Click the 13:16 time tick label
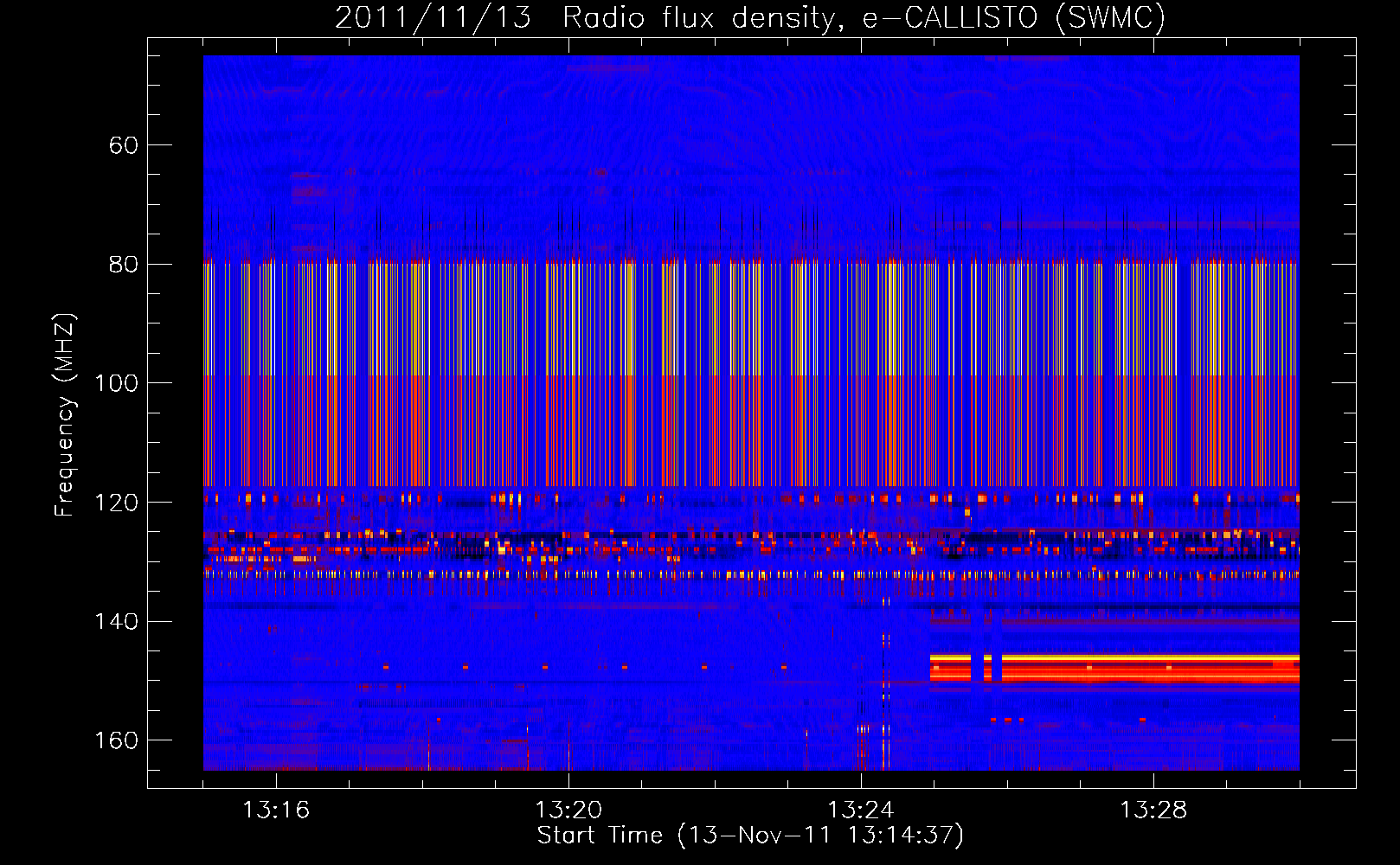Viewport: 1400px width, 865px height. (276, 810)
